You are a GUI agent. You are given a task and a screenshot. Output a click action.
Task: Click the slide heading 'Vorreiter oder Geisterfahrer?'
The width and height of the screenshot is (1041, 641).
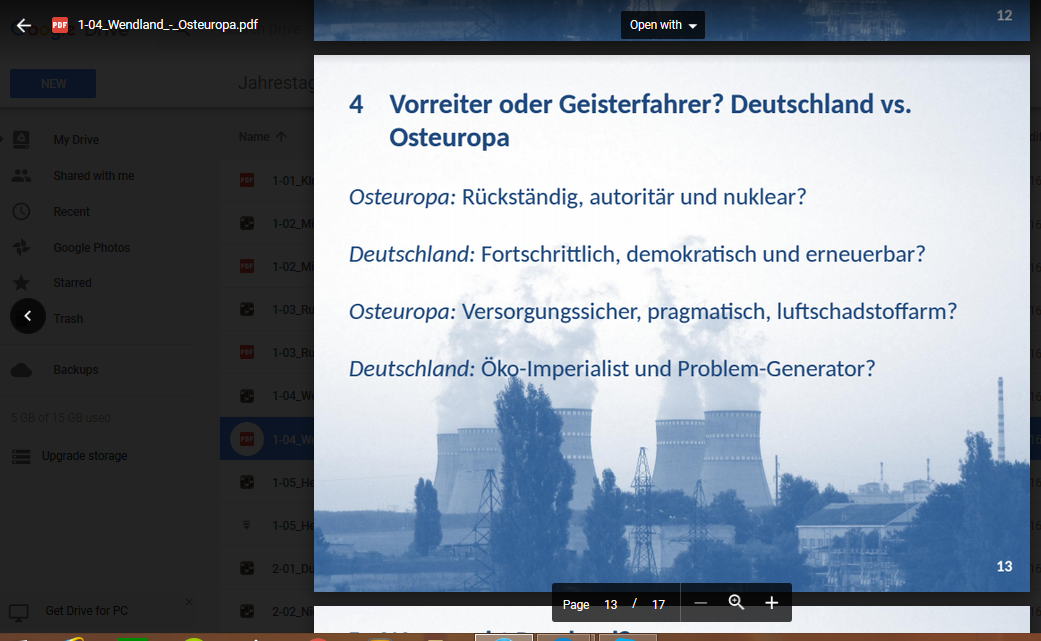coord(556,104)
